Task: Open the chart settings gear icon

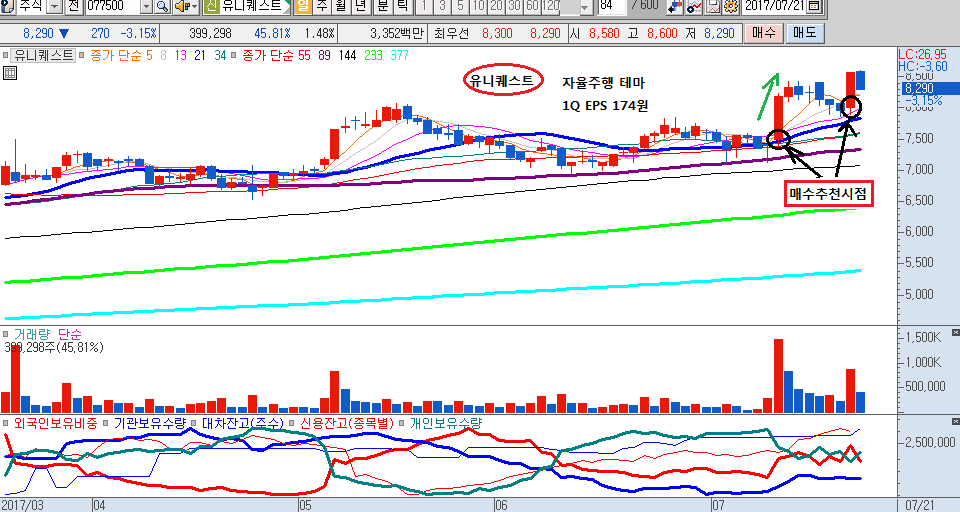Action: click(x=730, y=7)
